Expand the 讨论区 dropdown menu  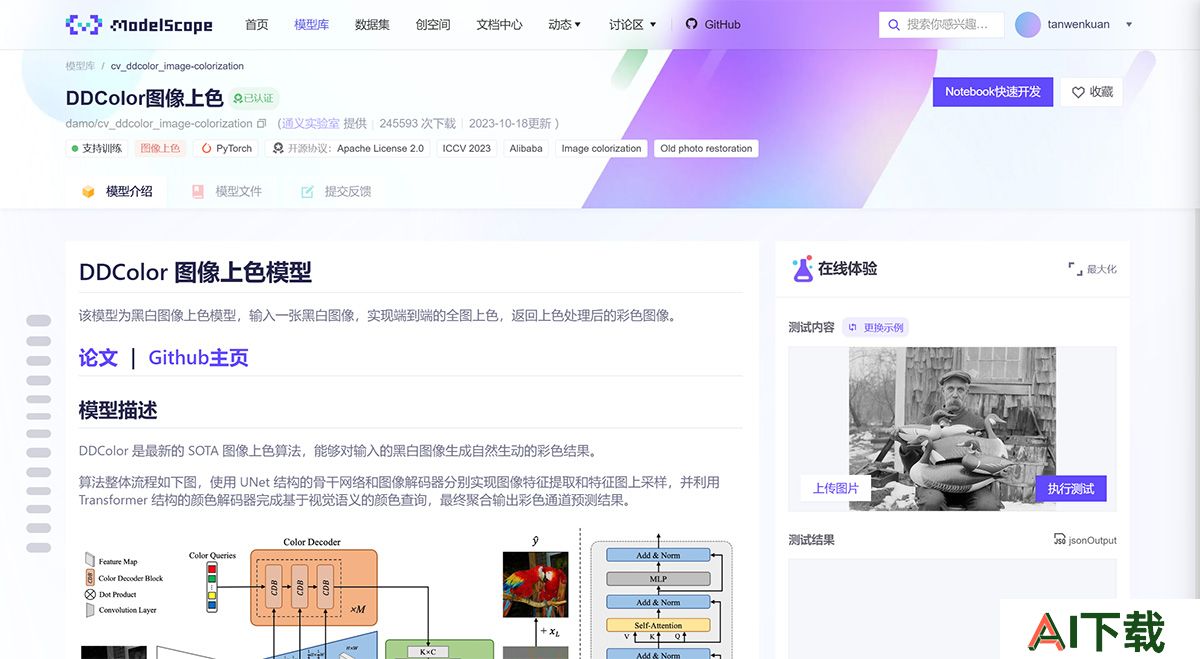click(x=632, y=24)
